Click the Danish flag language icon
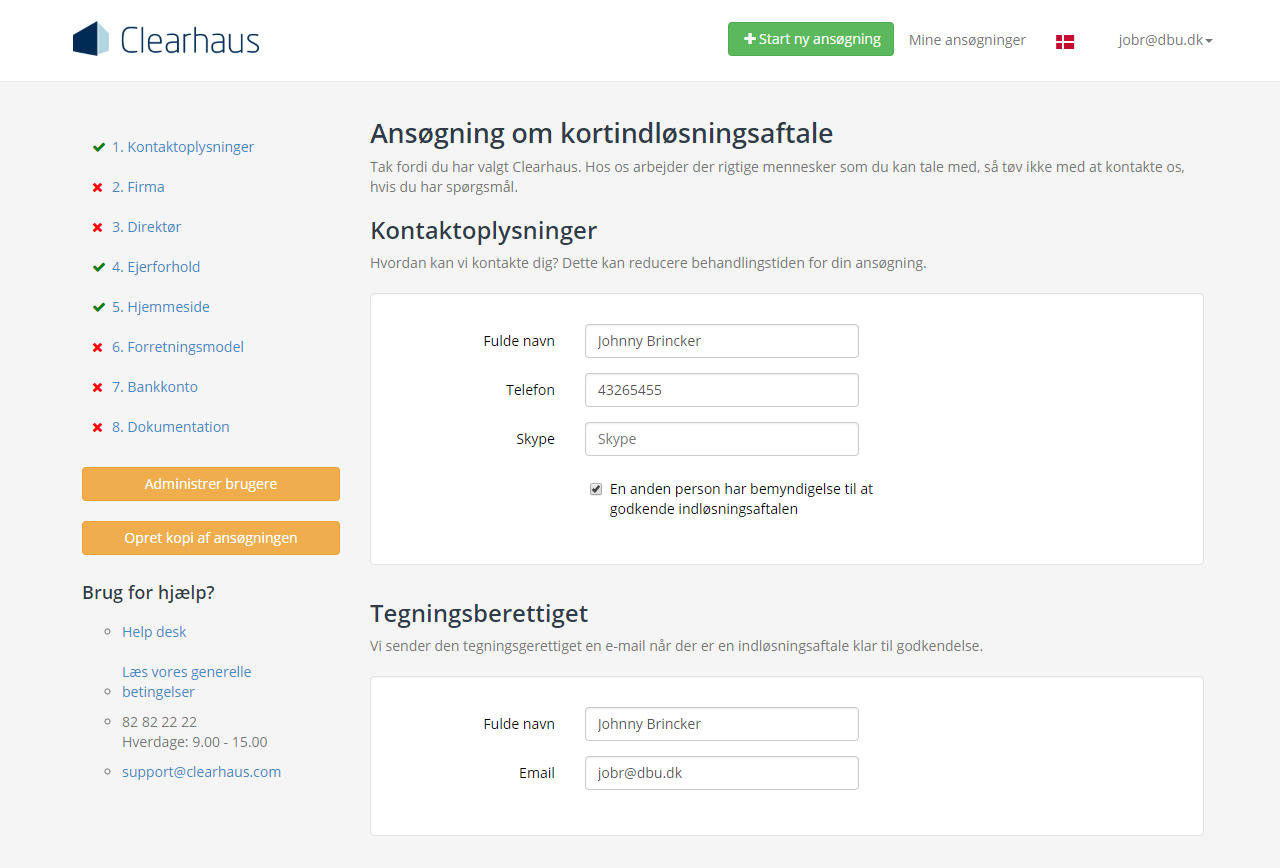The height and width of the screenshot is (868, 1280). [x=1065, y=42]
